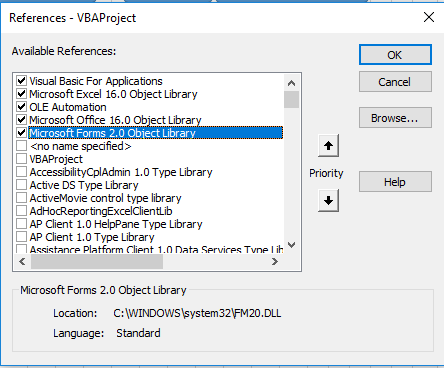444x368 pixels.
Task: Confirm references with OK button
Action: tap(395, 55)
